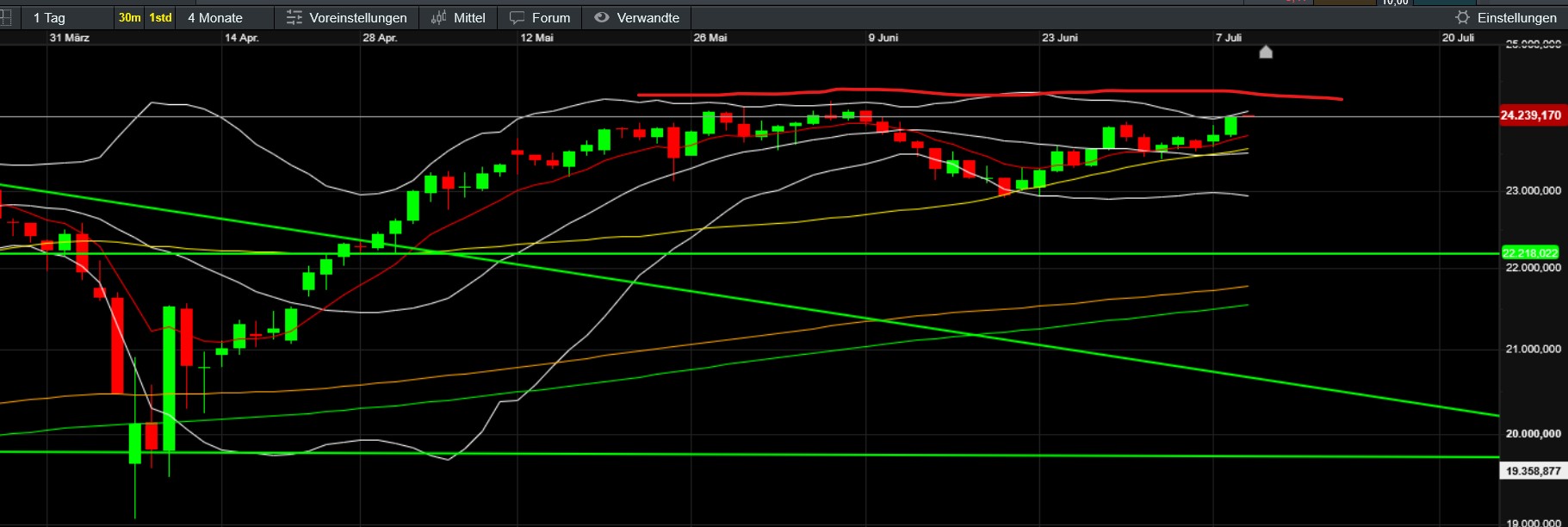This screenshot has width=1568, height=527.
Task: Switch to the 30m interval shortcut
Action: pos(130,17)
